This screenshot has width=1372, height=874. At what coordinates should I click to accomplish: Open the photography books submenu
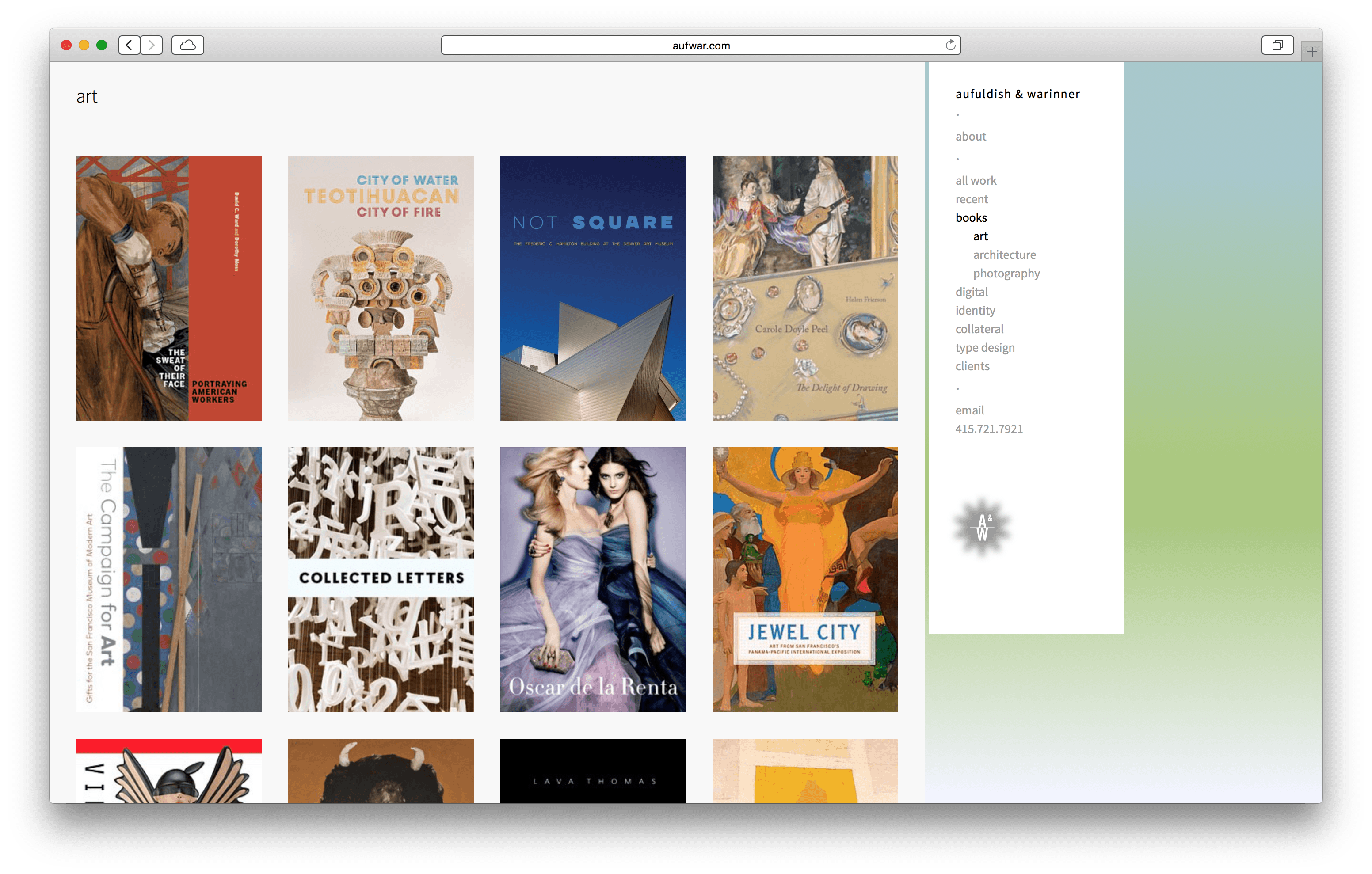click(1006, 274)
